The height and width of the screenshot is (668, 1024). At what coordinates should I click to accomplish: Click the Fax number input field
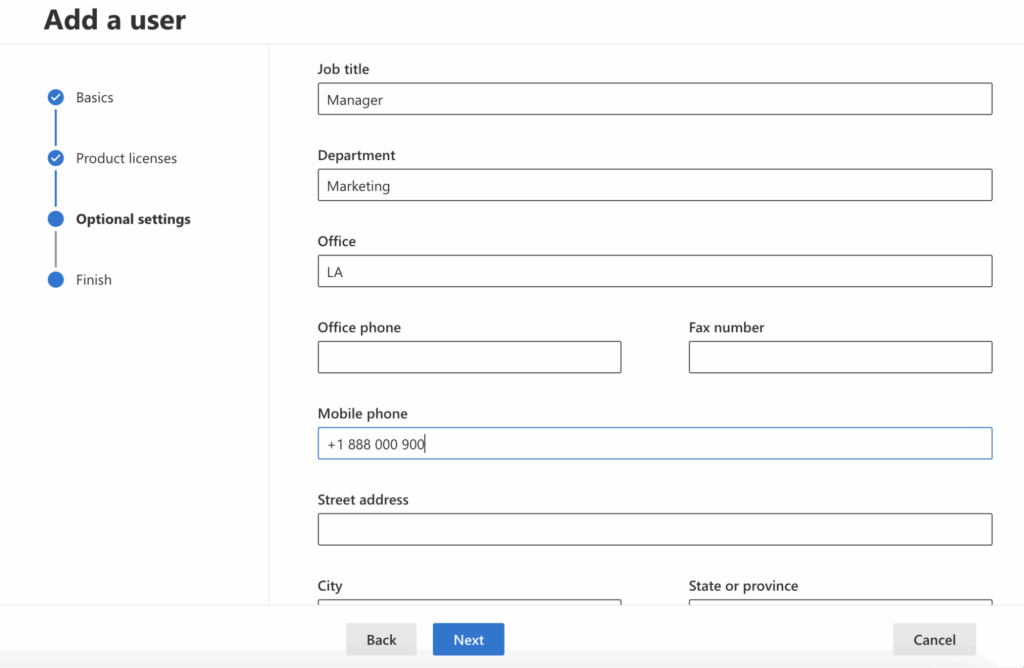pyautogui.click(x=840, y=356)
